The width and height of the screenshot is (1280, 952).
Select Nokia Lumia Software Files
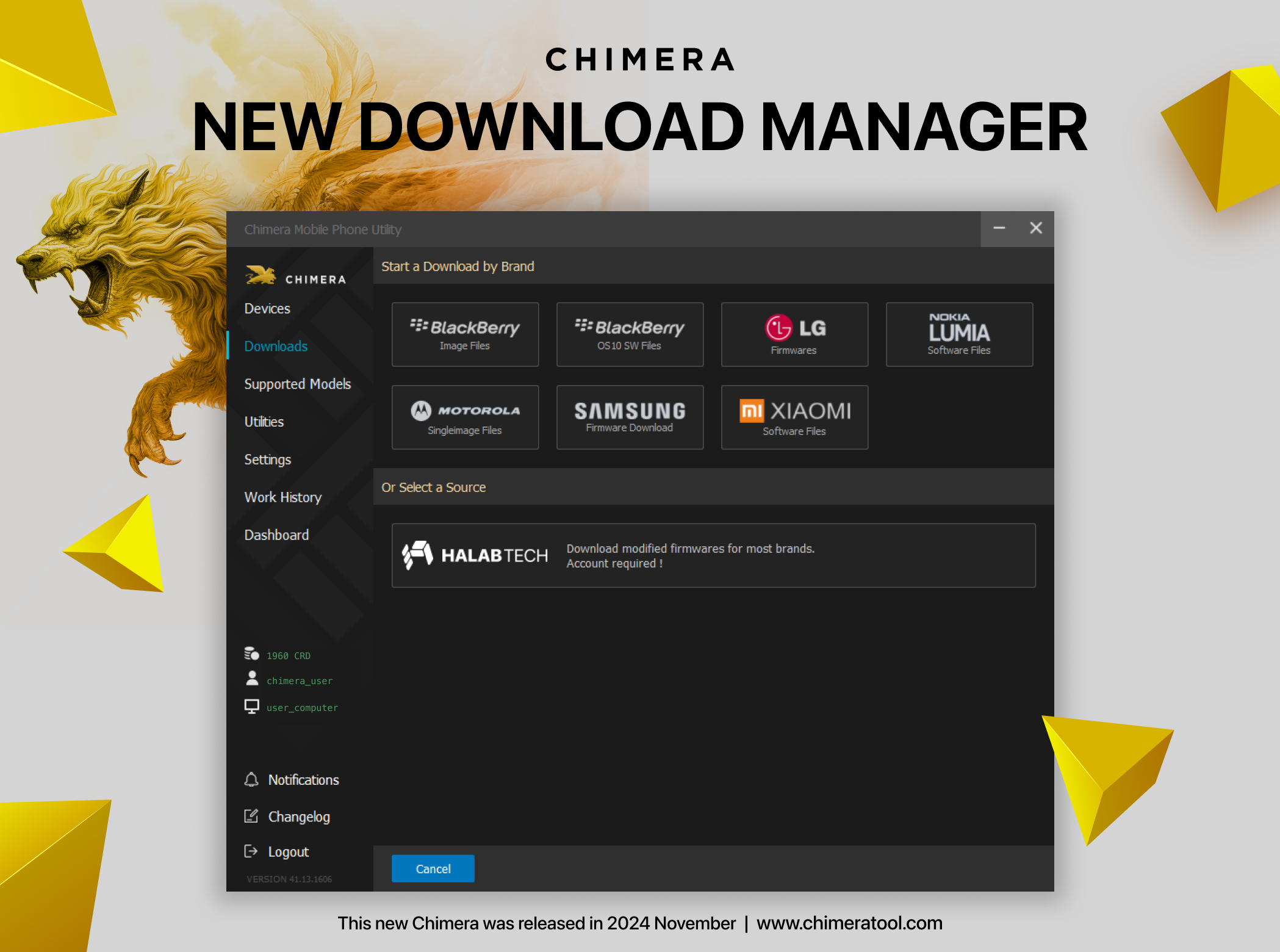pyautogui.click(x=958, y=334)
